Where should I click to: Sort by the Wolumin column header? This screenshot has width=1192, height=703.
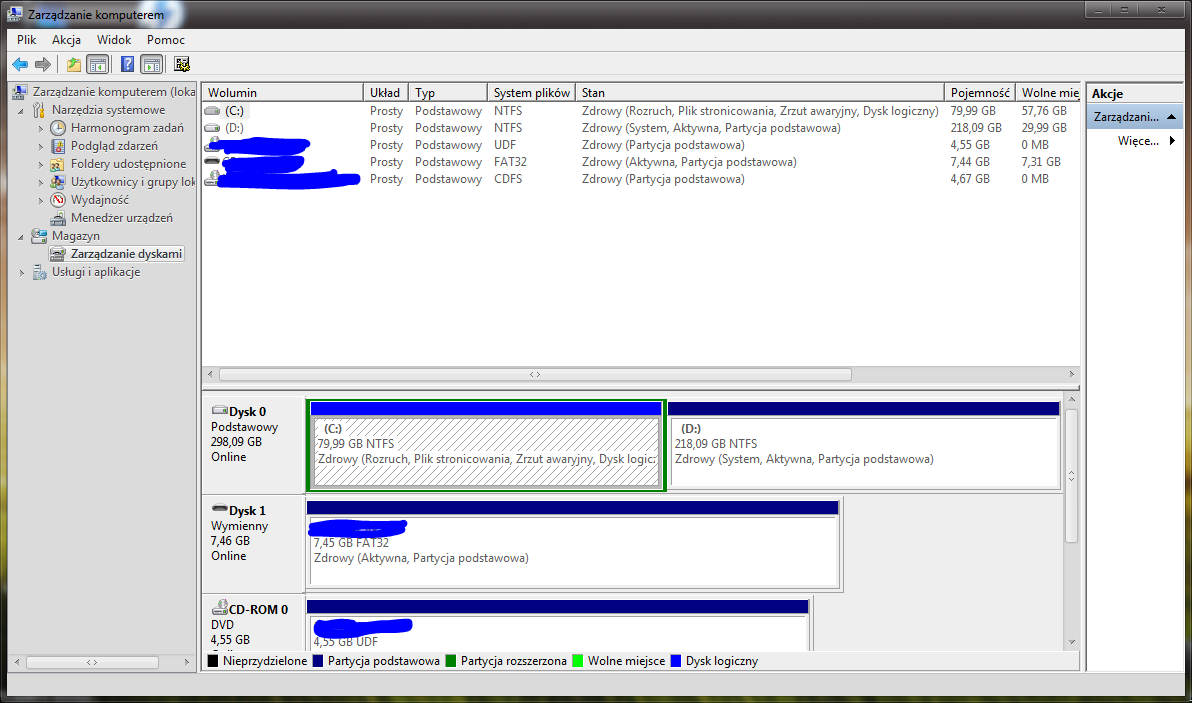[x=283, y=93]
